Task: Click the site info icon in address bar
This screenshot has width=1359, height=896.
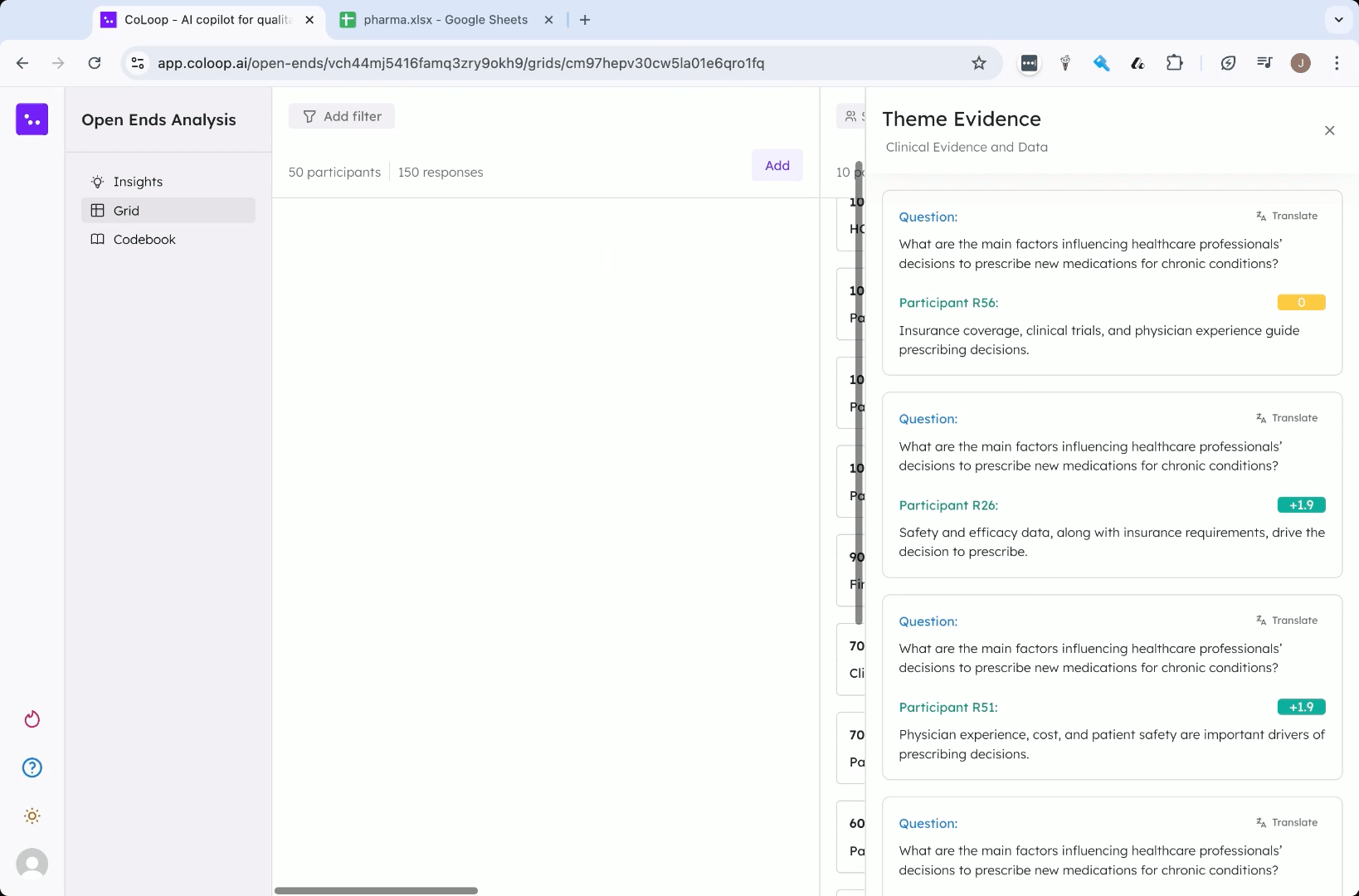Action: (x=139, y=63)
